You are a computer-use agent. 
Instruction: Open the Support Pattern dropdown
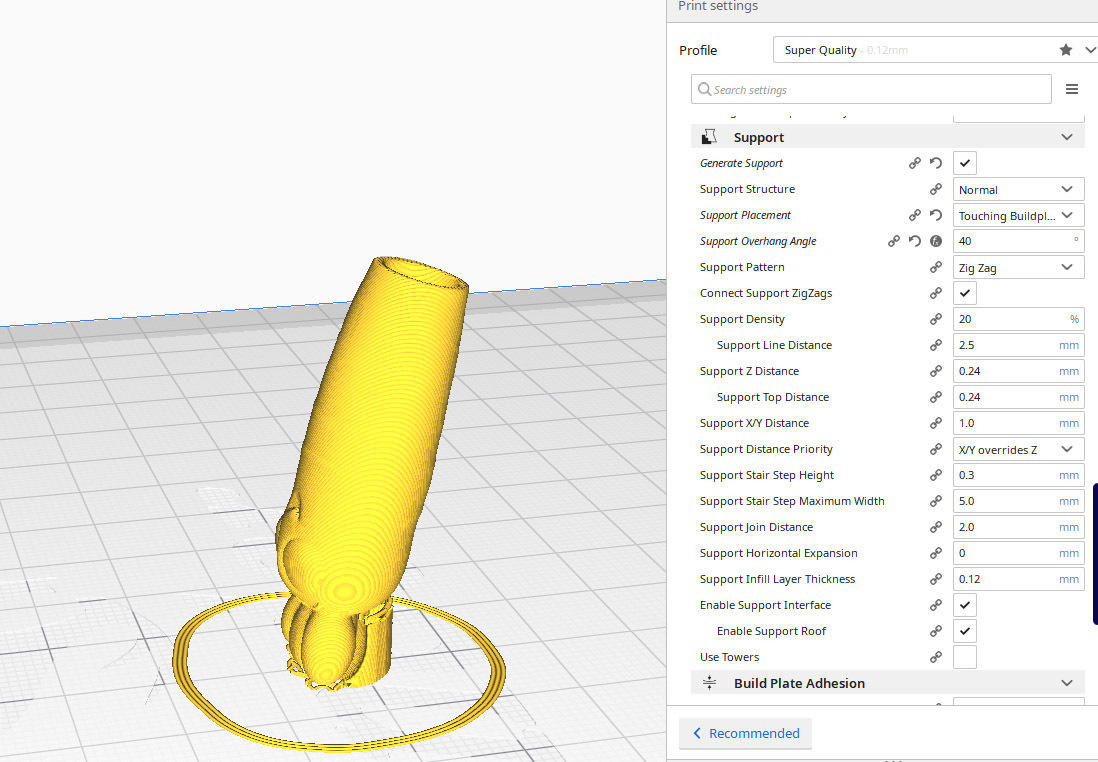click(x=1018, y=267)
